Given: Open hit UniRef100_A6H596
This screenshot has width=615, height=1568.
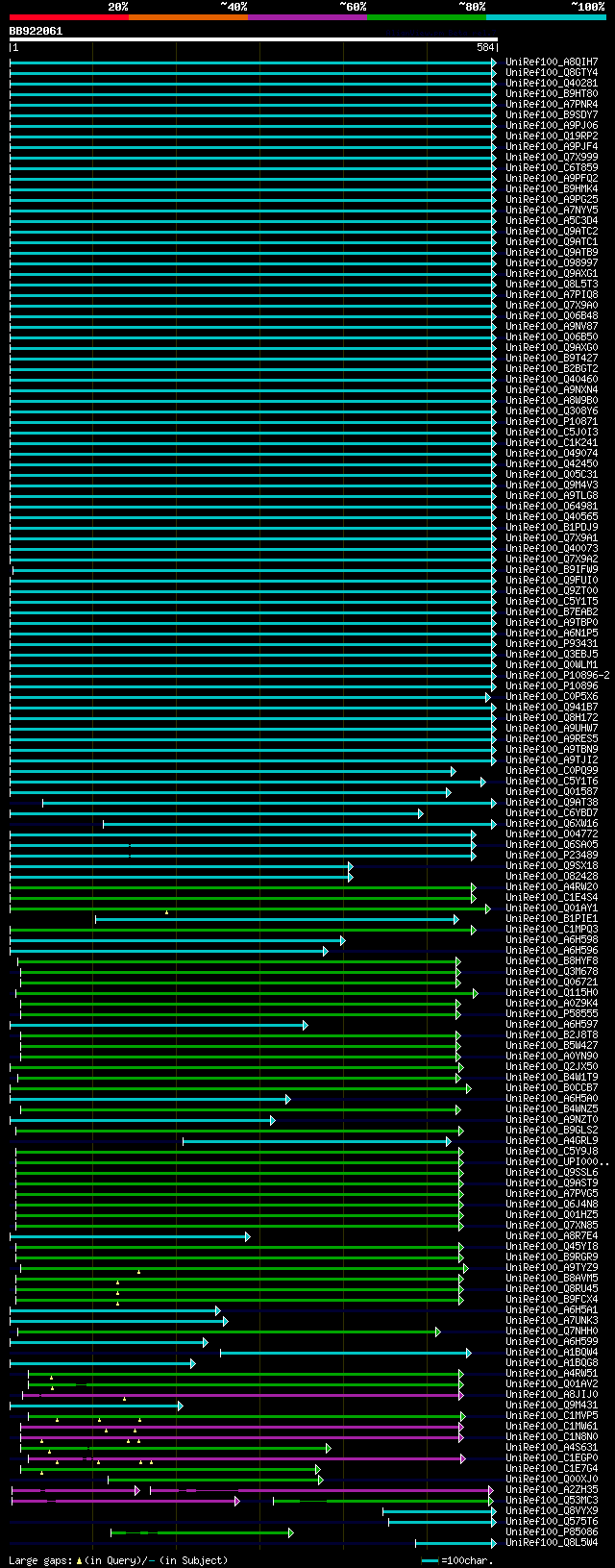Looking at the screenshot, I should [x=552, y=950].
